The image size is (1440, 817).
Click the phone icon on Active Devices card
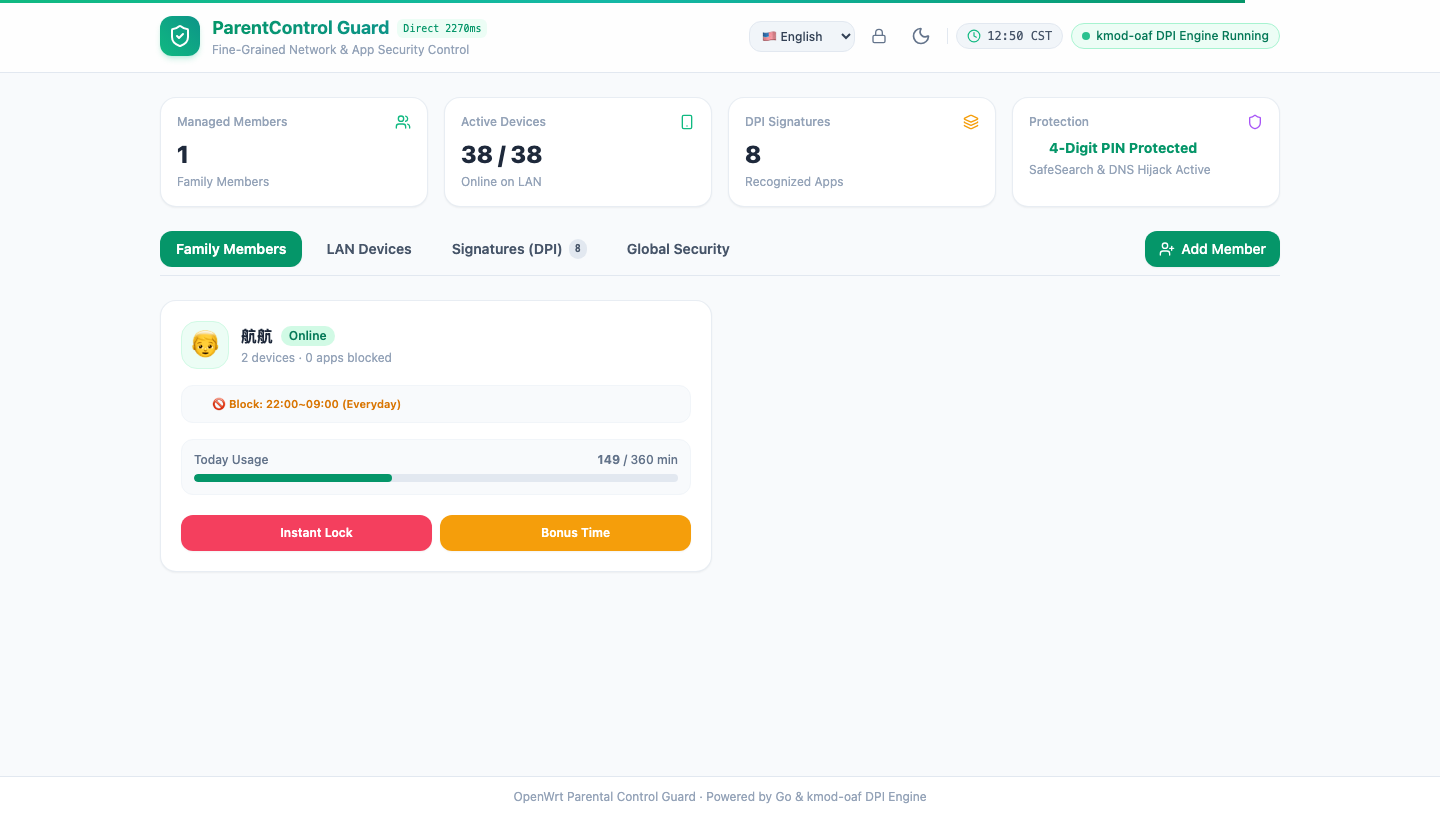pos(687,122)
